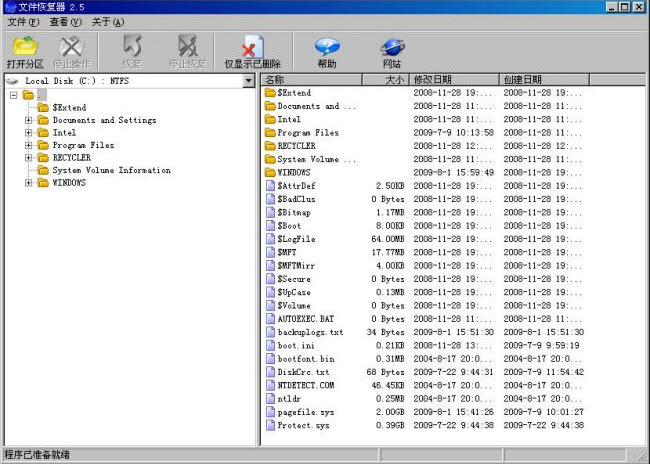650x464 pixels.
Task: Click the 停止恢复 stop recovery icon
Action: click(x=187, y=46)
